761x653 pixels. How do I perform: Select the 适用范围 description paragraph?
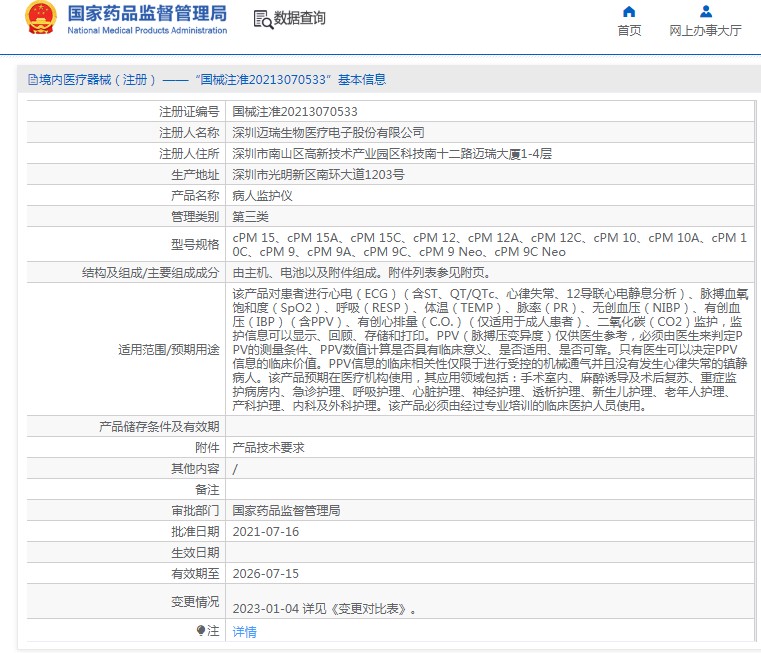[490, 350]
